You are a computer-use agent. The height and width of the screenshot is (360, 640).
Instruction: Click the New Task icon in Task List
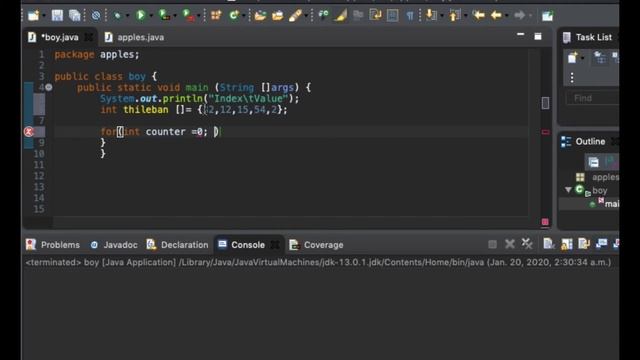[x=573, y=58]
